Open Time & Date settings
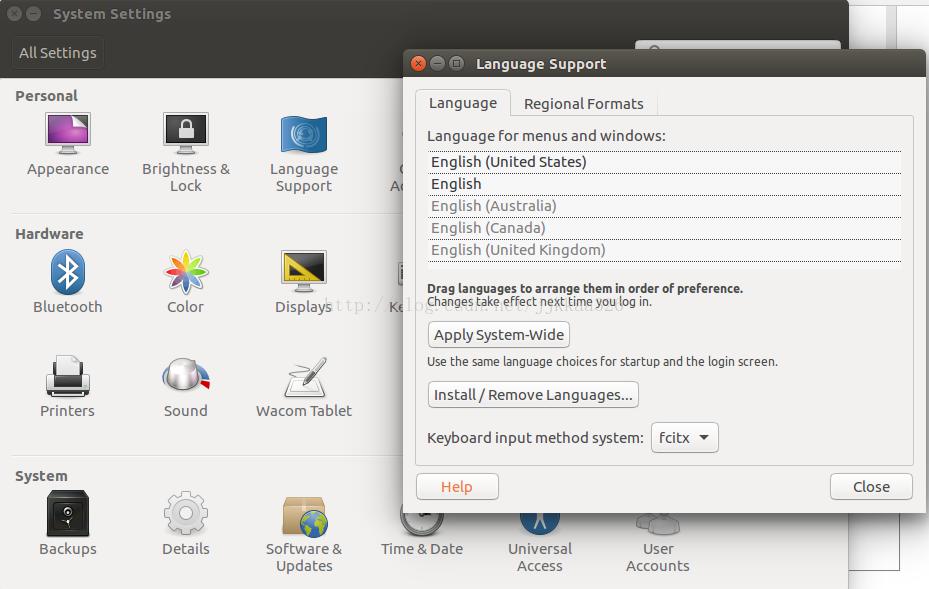929x589 pixels. click(422, 536)
